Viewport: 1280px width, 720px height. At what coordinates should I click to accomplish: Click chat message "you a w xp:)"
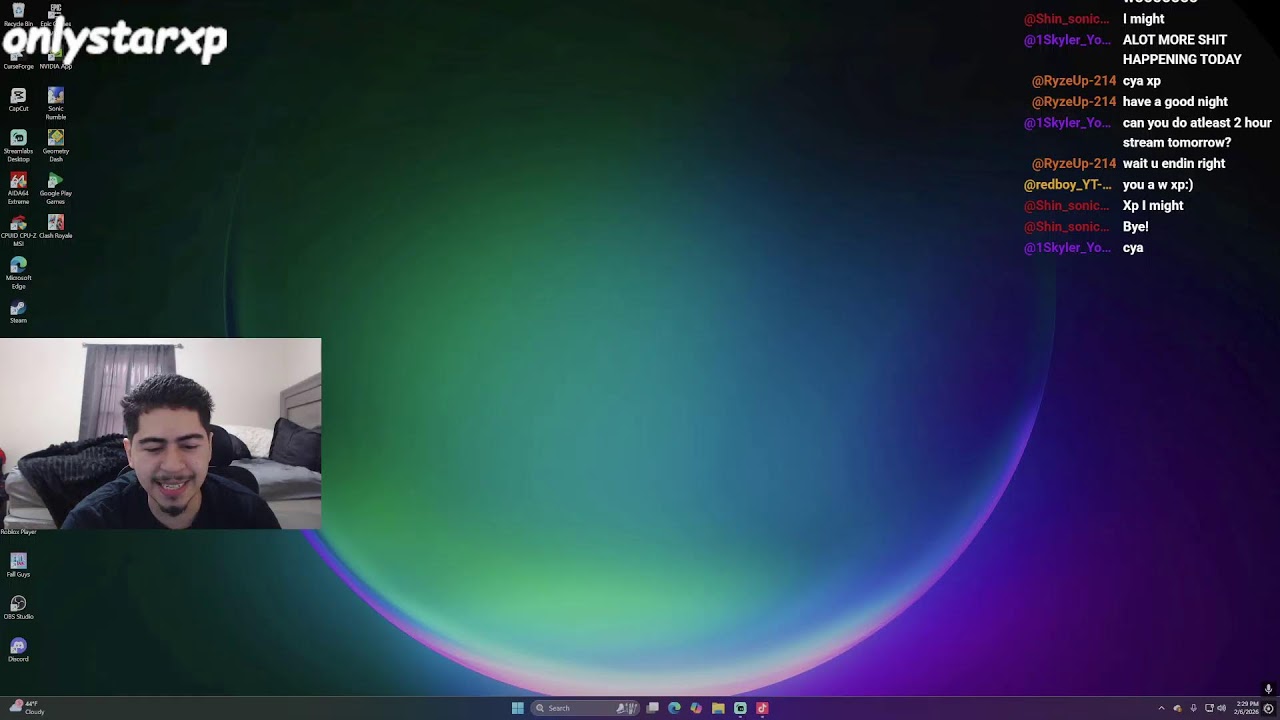(x=1158, y=185)
